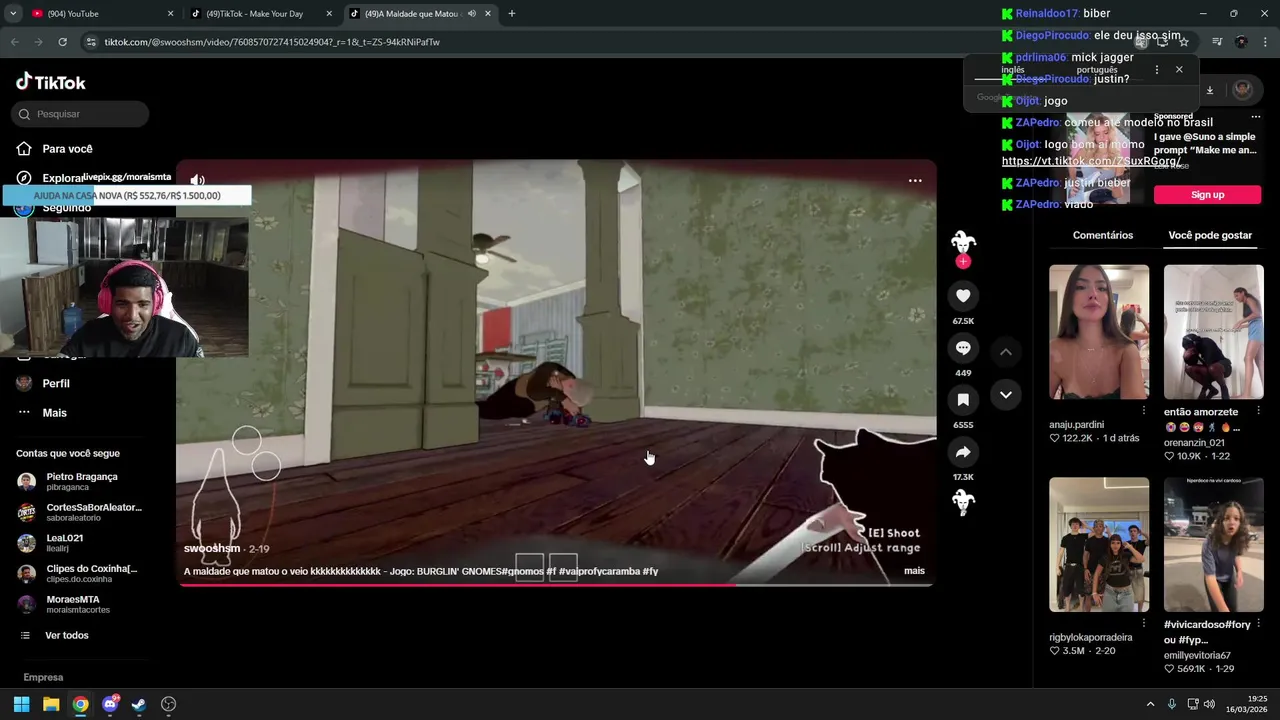This screenshot has width=1280, height=720.
Task: Open Perfil in the sidebar
Action: pyautogui.click(x=56, y=383)
